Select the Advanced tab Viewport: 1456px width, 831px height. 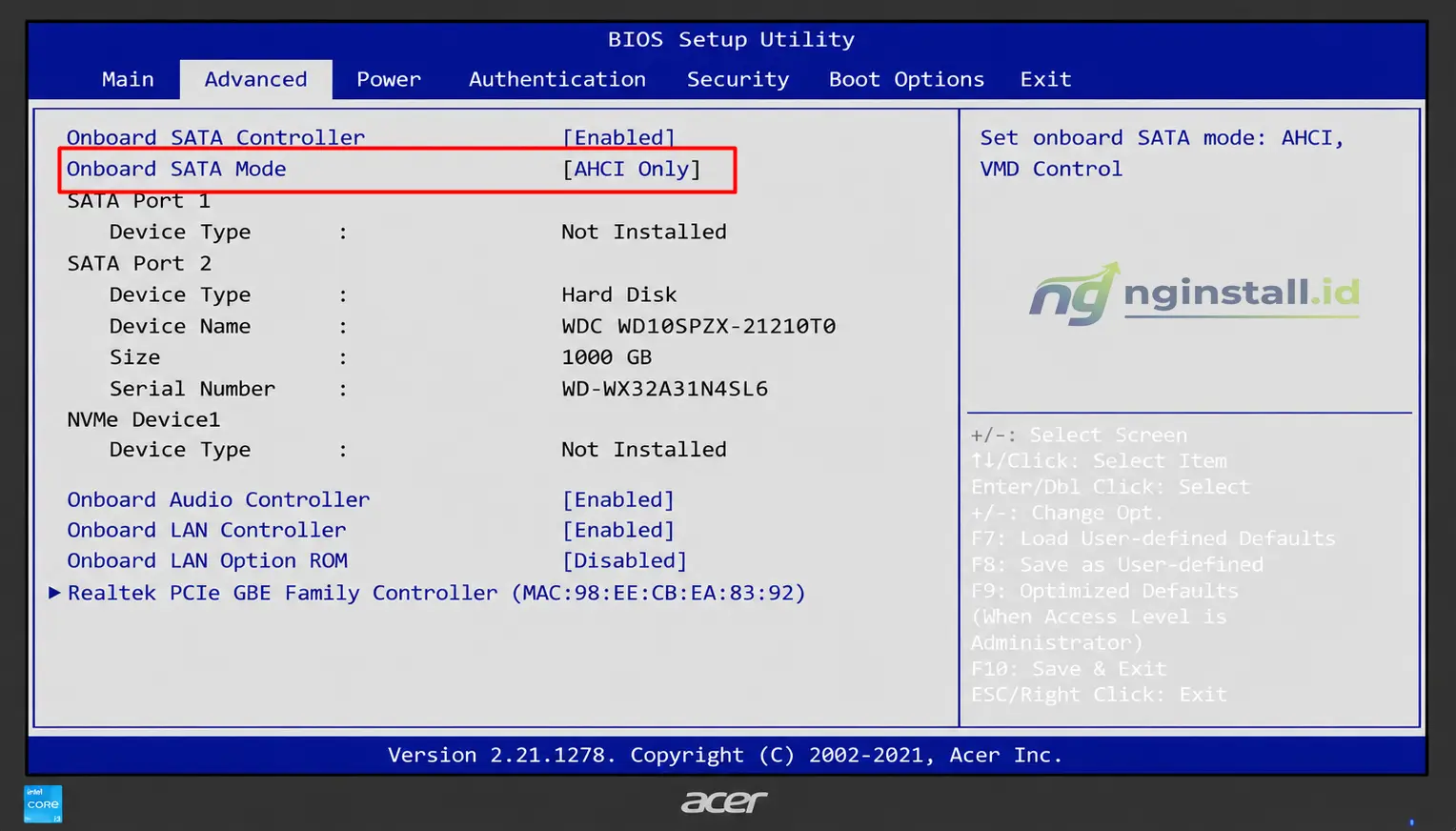255,79
